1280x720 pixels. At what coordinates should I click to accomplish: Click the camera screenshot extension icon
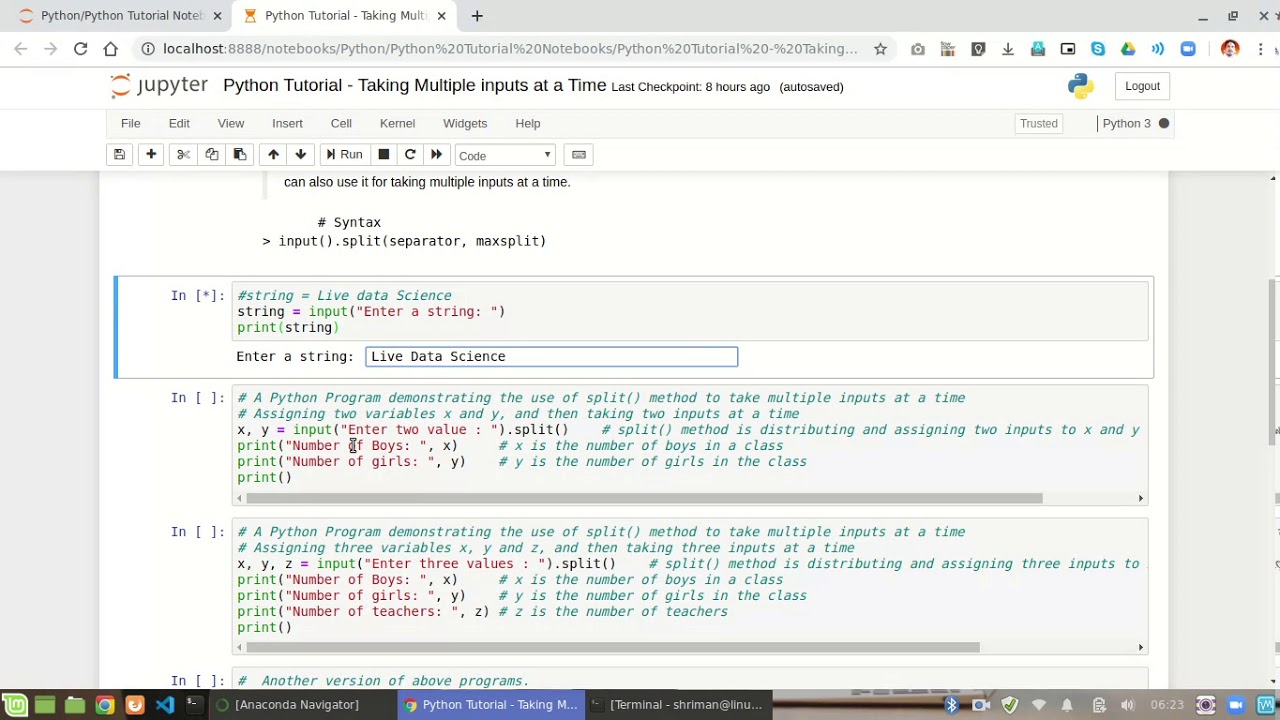pos(918,49)
